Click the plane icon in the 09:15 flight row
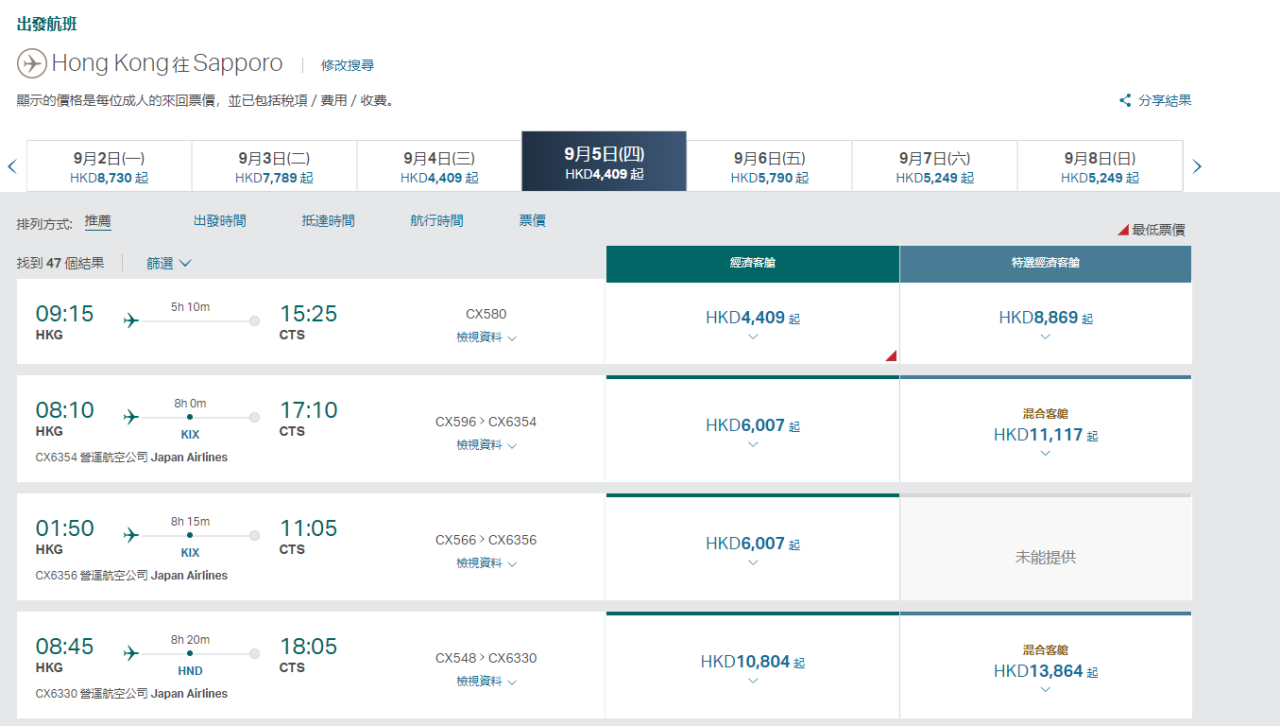 131,321
